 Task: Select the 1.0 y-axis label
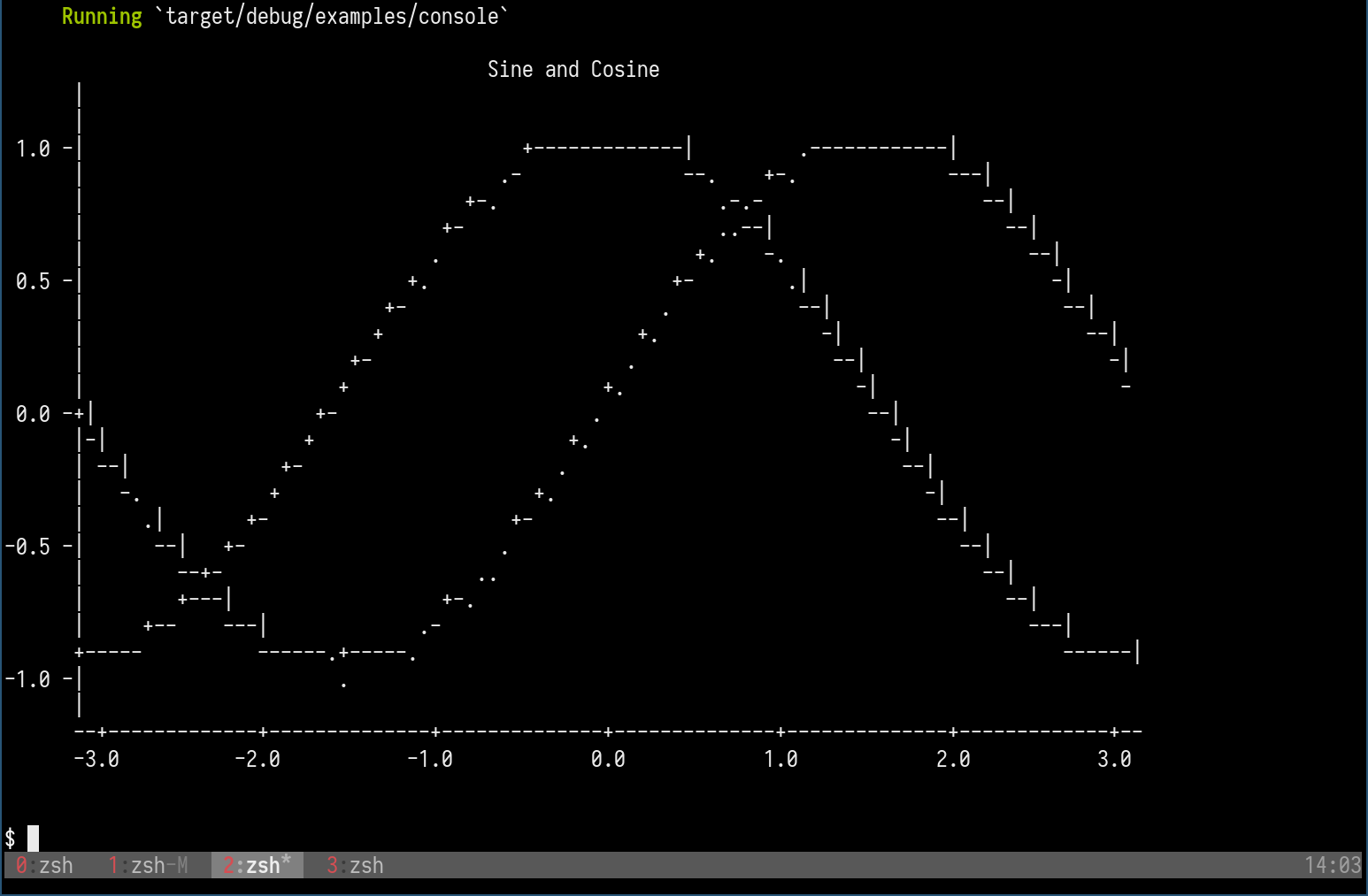coord(35,148)
